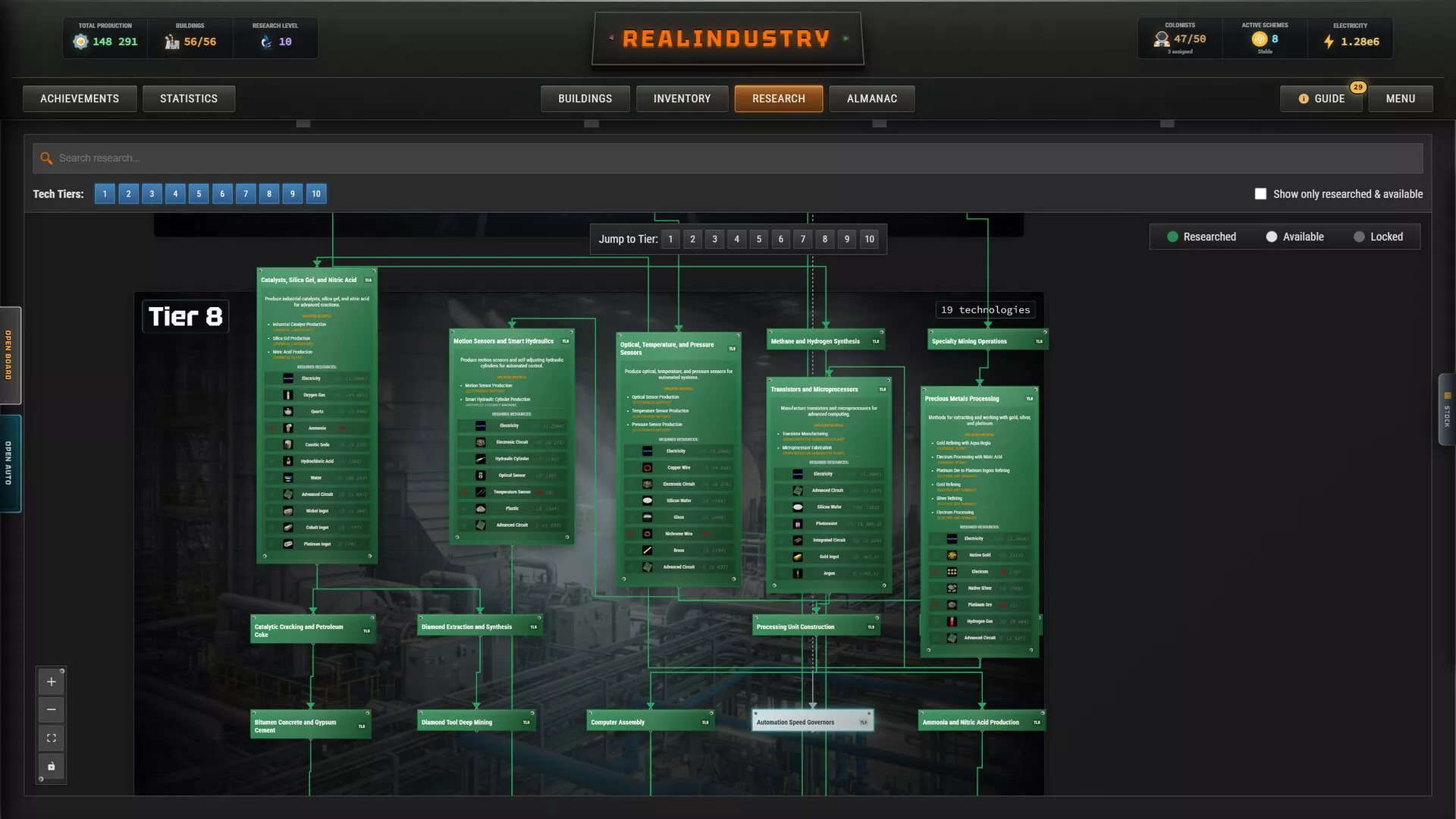Open the Achievements page
Viewport: 1456px width, 819px height.
tap(80, 99)
